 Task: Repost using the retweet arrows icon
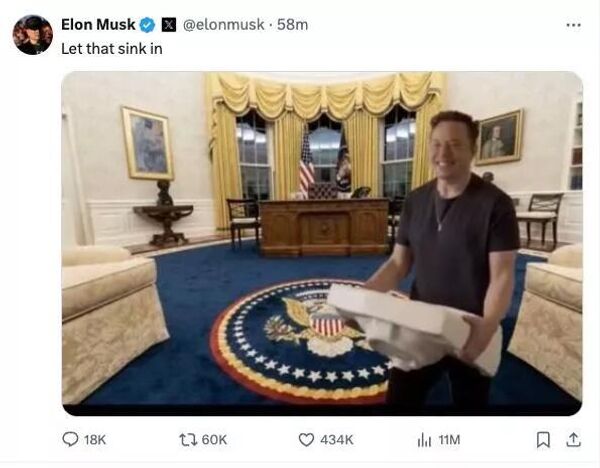point(188,440)
